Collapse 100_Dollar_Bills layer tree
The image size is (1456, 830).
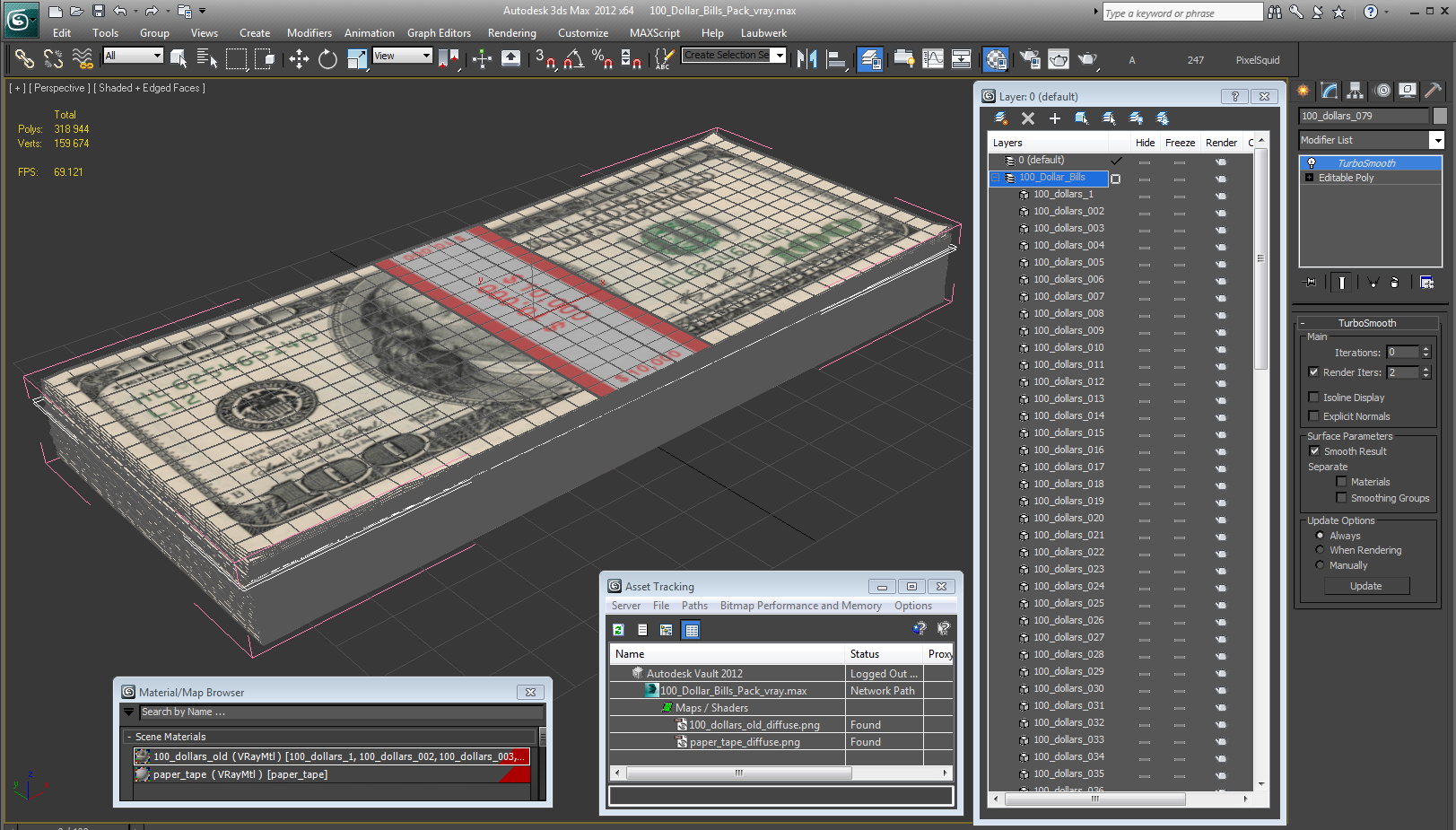tap(995, 178)
